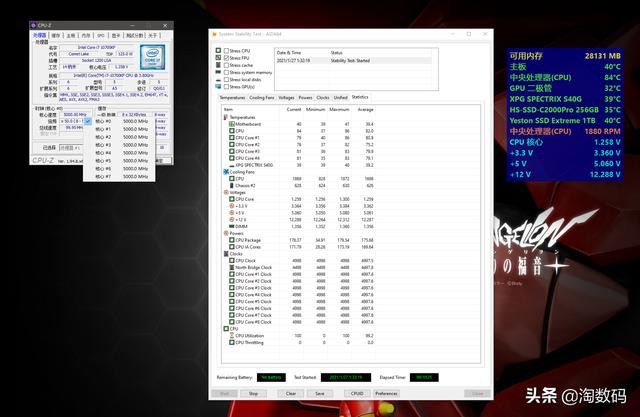Click the Stress GPU(s) monitor icon

(x=218, y=87)
